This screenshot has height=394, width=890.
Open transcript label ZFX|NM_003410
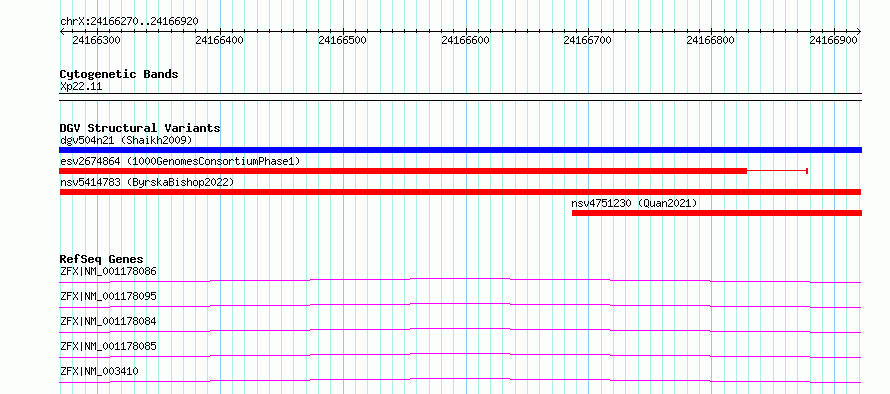pyautogui.click(x=99, y=371)
